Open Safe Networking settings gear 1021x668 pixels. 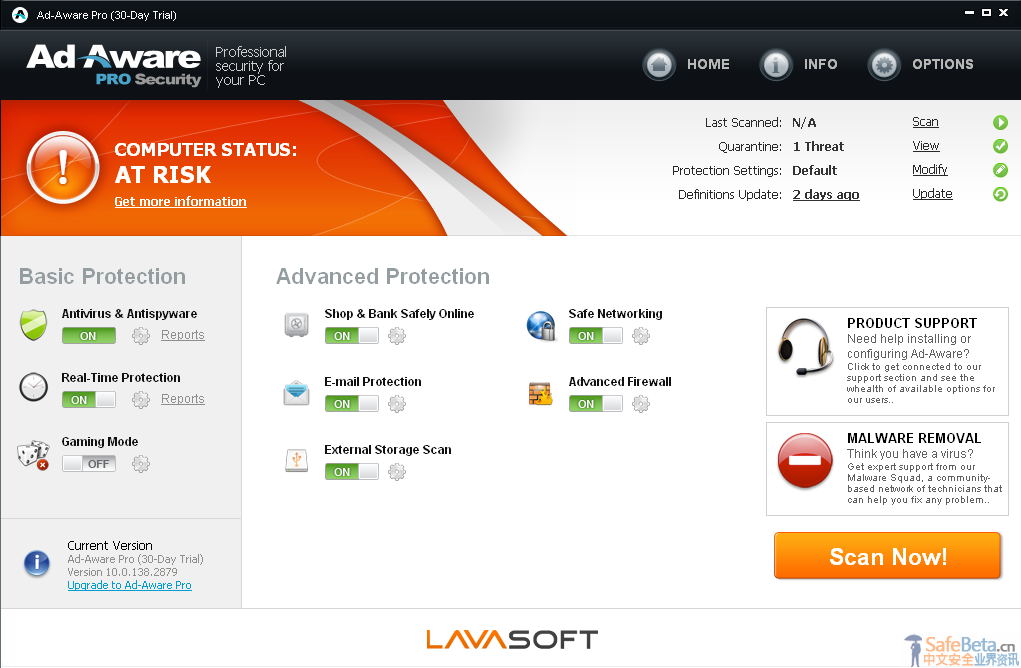641,336
